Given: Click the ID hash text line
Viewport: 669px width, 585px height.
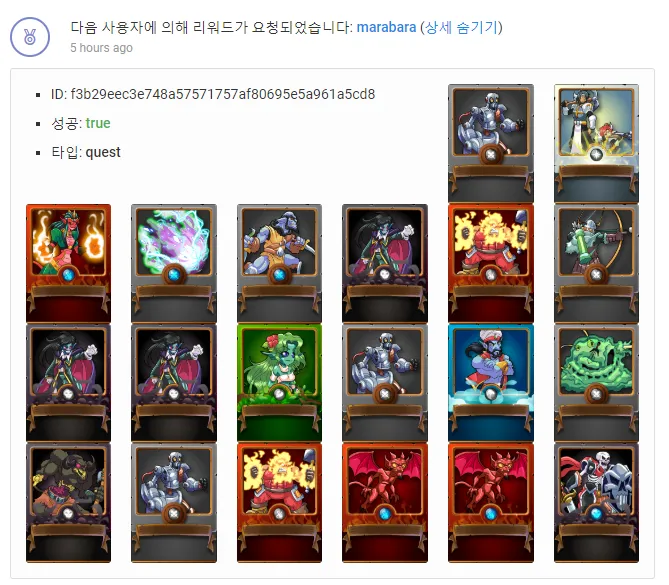Looking at the screenshot, I should [212, 94].
